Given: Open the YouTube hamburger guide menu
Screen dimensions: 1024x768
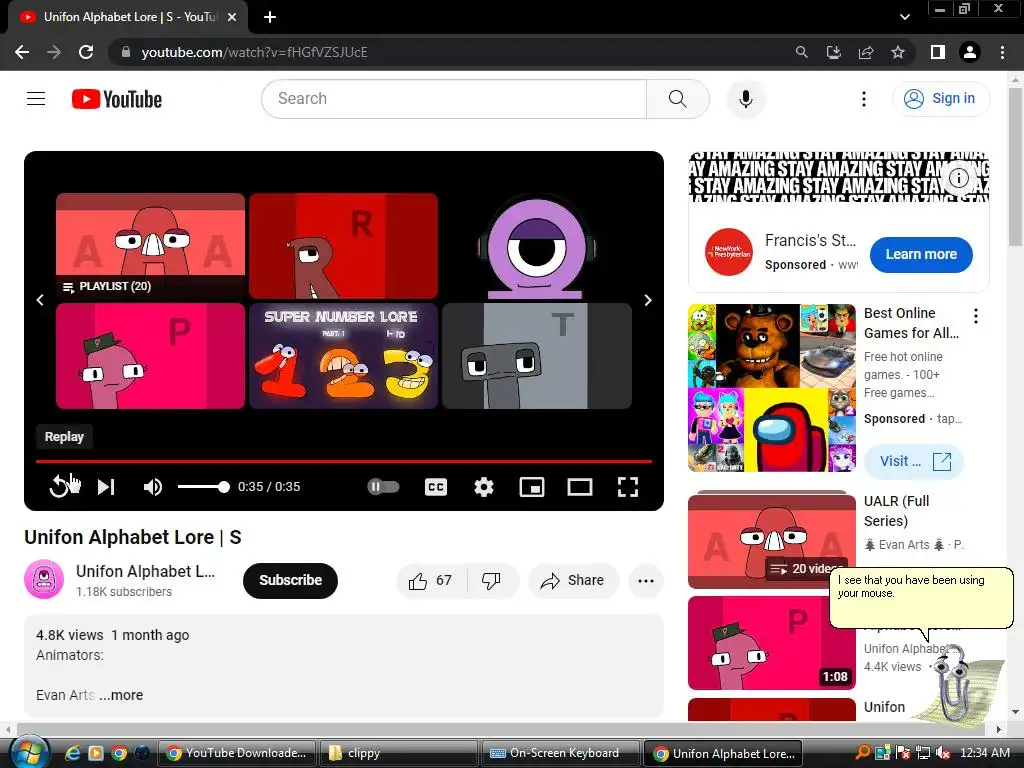Looking at the screenshot, I should (x=36, y=99).
